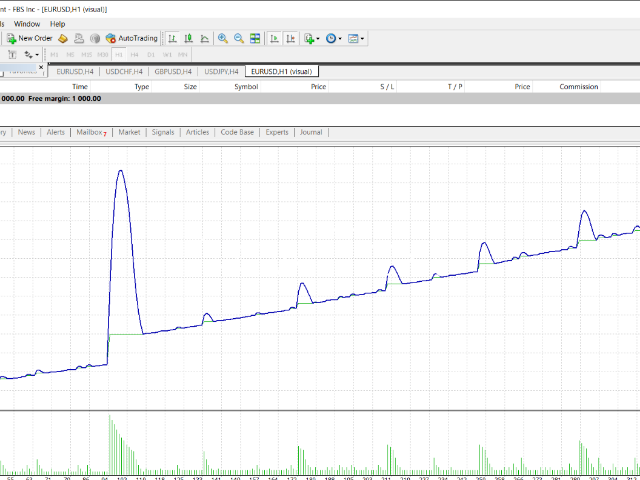Toggle chart auto scroll
Viewport: 640px width, 480px height.
coord(275,38)
